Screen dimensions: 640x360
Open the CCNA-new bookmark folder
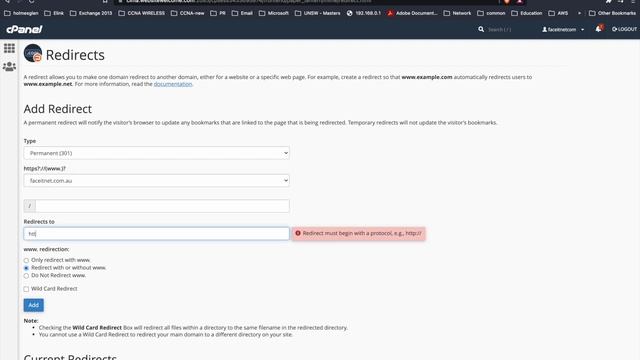pyautogui.click(x=187, y=13)
